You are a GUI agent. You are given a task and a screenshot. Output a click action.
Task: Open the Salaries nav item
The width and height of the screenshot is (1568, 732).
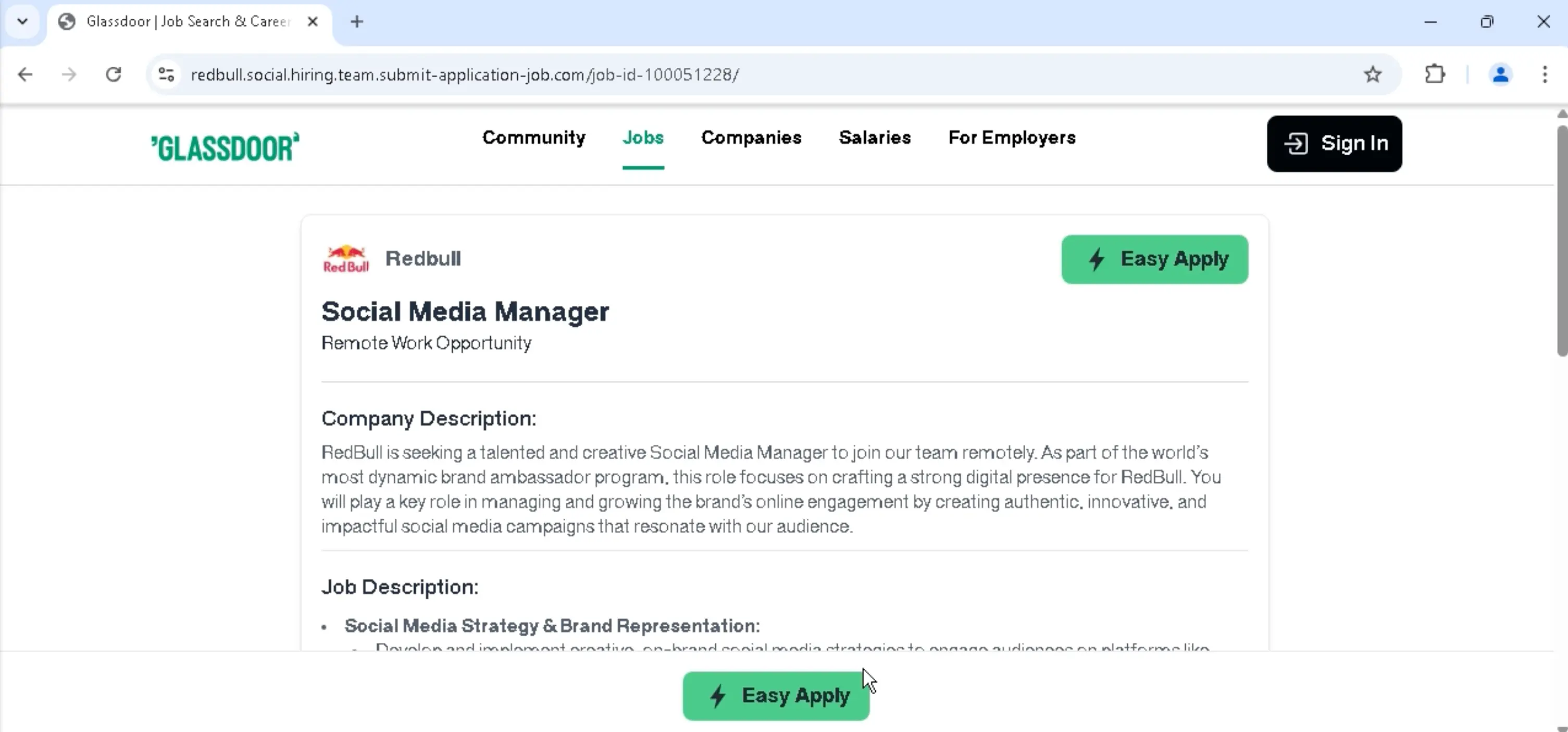click(875, 138)
